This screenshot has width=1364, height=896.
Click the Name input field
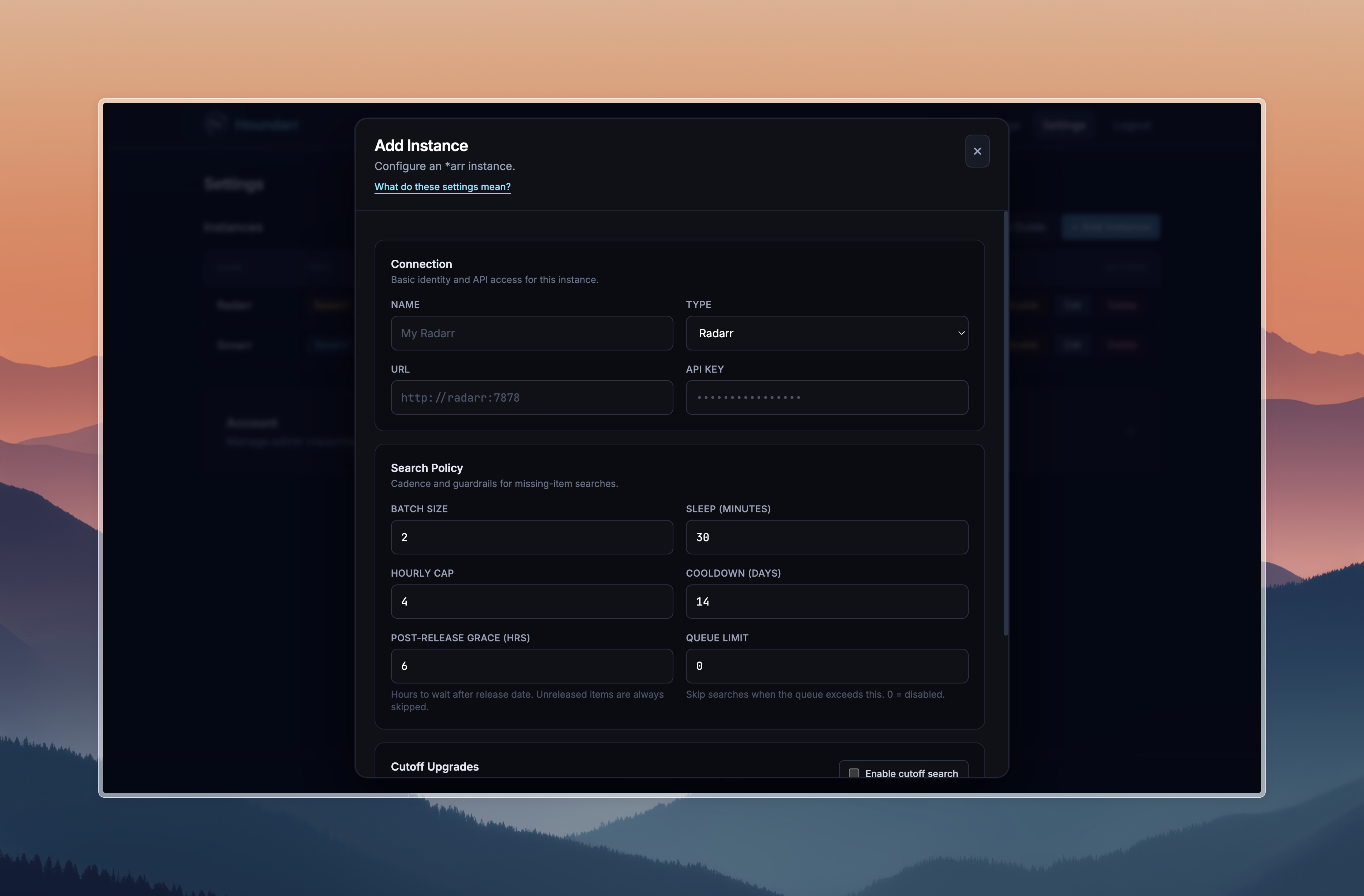531,333
